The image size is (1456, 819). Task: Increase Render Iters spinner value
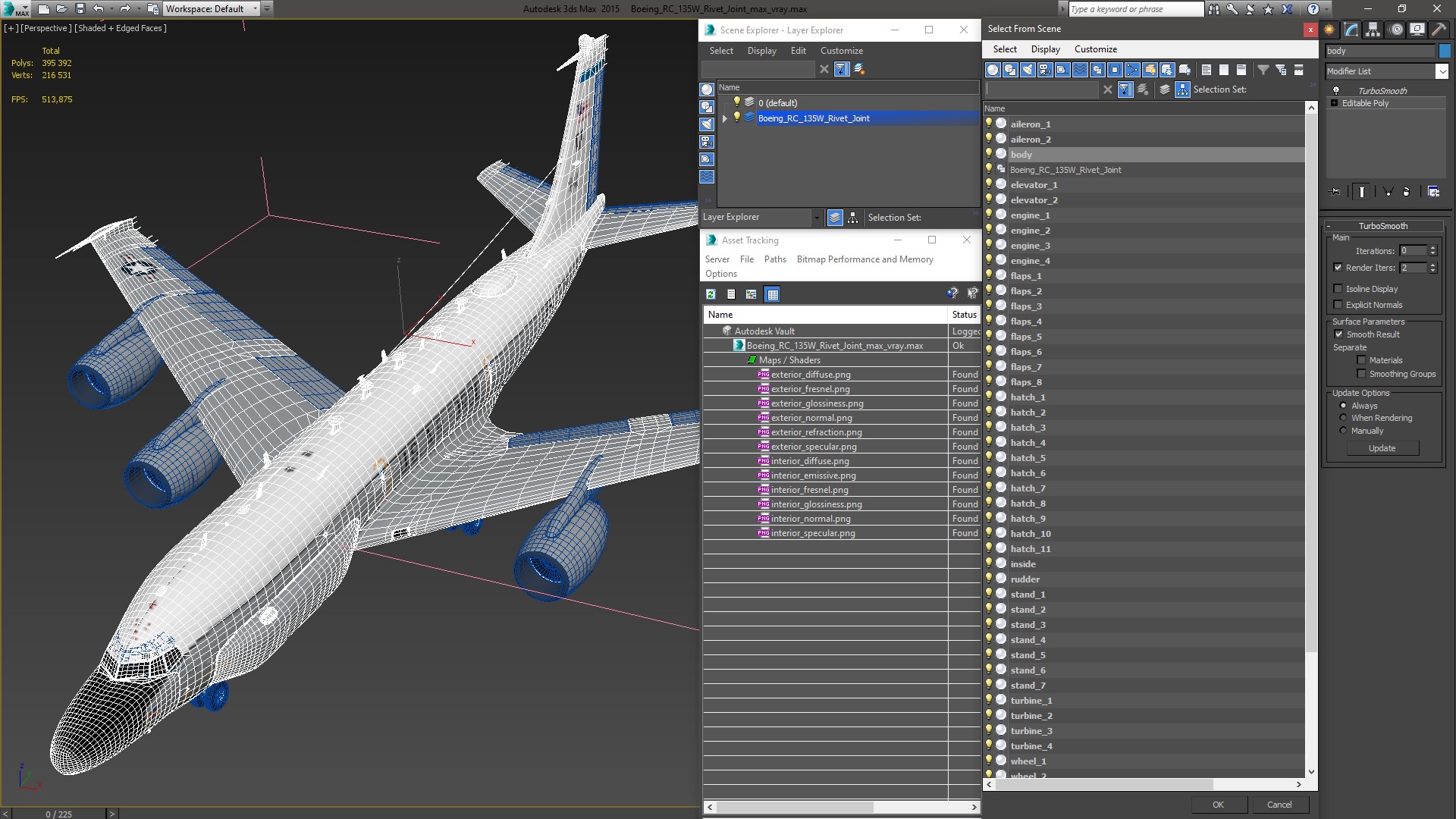(x=1432, y=265)
